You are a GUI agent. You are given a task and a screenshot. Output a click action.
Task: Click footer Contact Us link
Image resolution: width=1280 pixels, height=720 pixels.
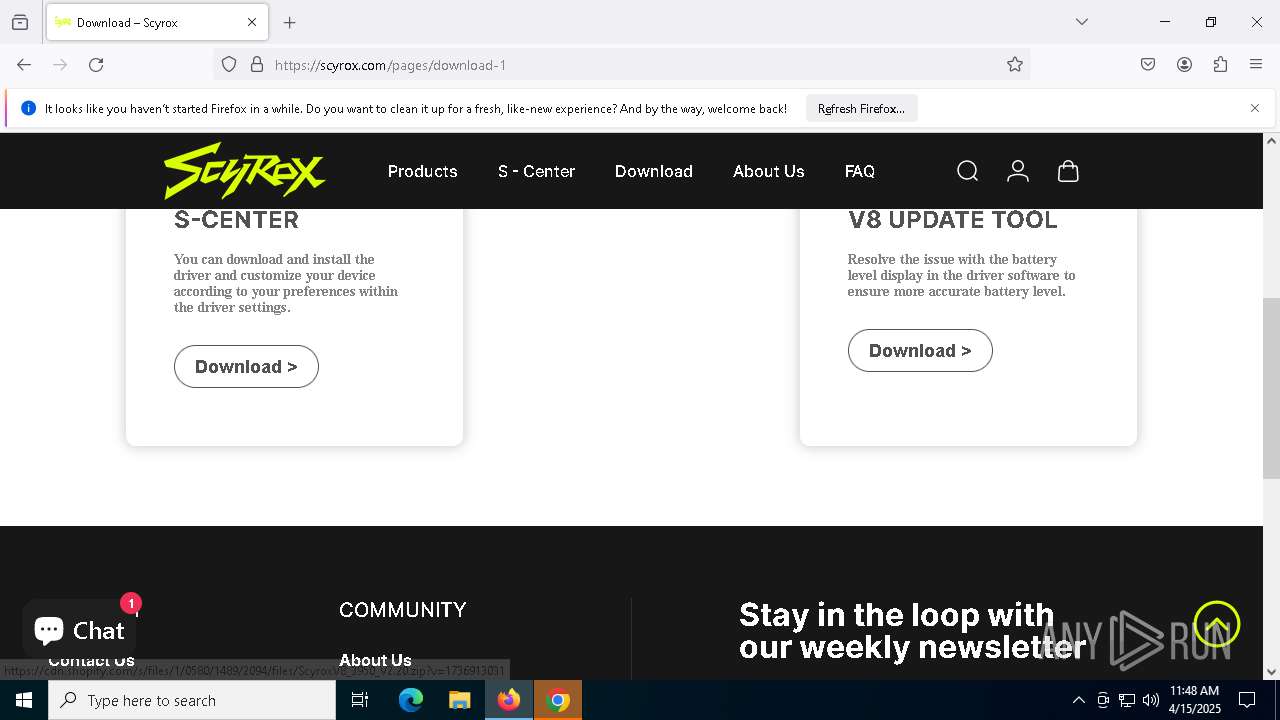91,661
